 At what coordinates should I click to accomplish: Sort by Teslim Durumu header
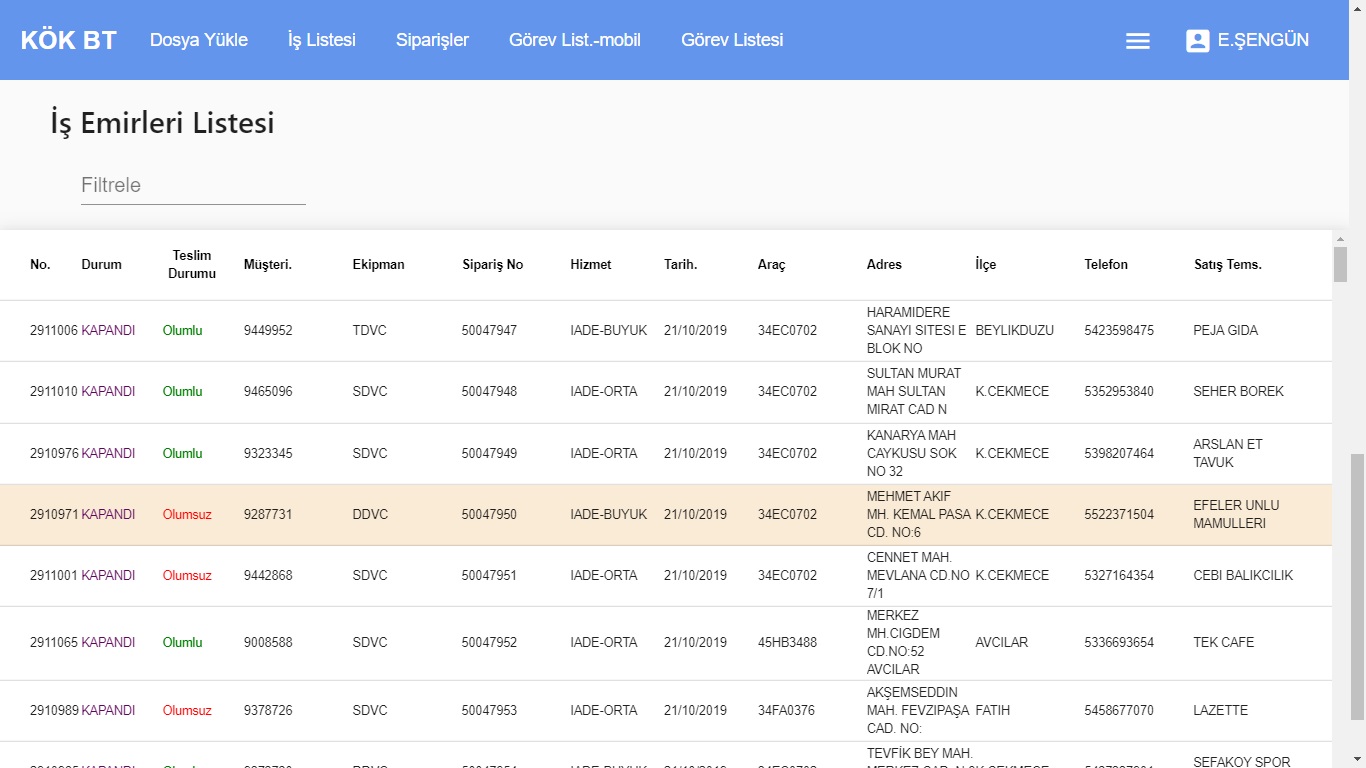(192, 265)
